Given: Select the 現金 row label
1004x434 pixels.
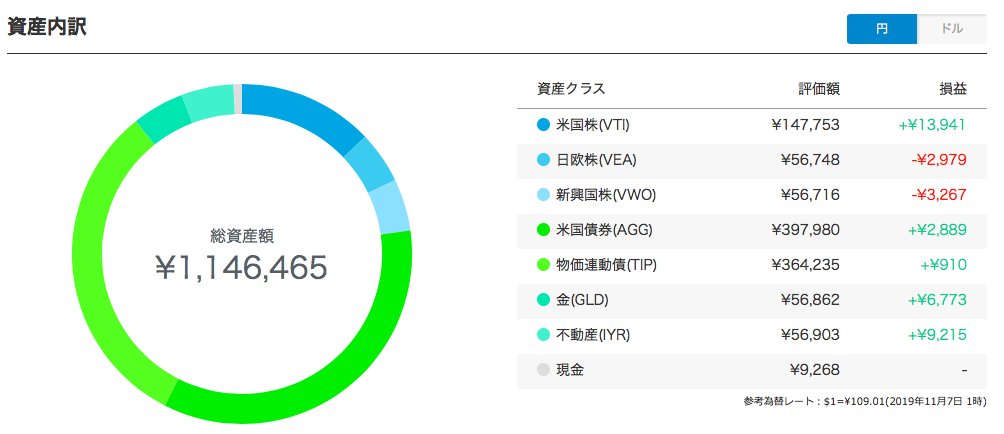Looking at the screenshot, I should click(570, 369).
